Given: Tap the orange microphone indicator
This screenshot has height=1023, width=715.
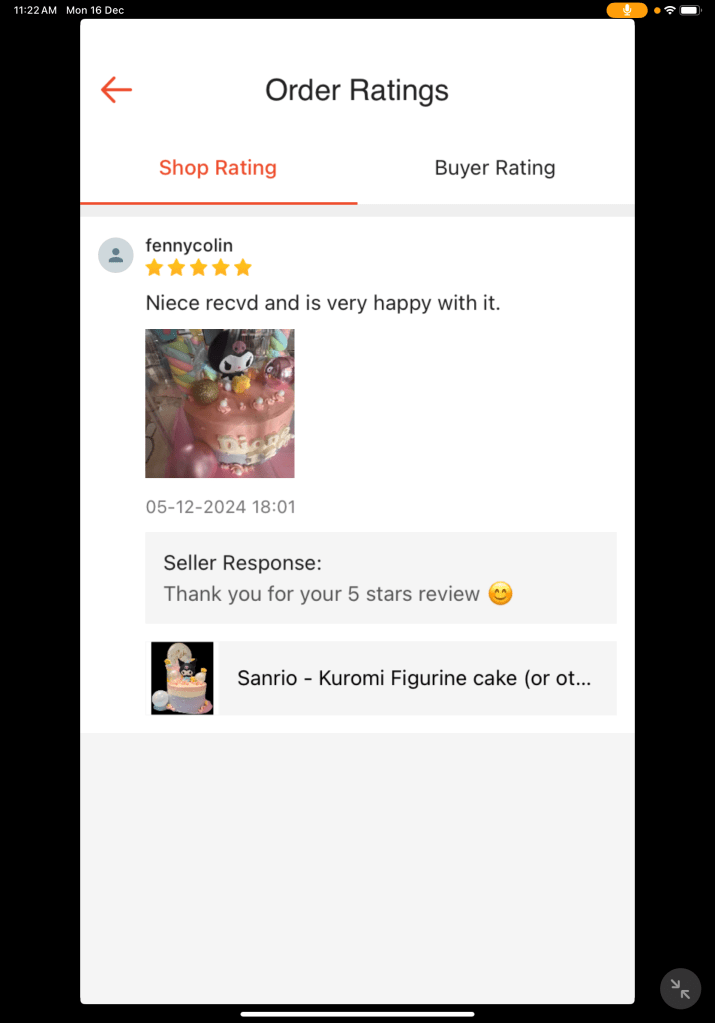Looking at the screenshot, I should [x=626, y=10].
